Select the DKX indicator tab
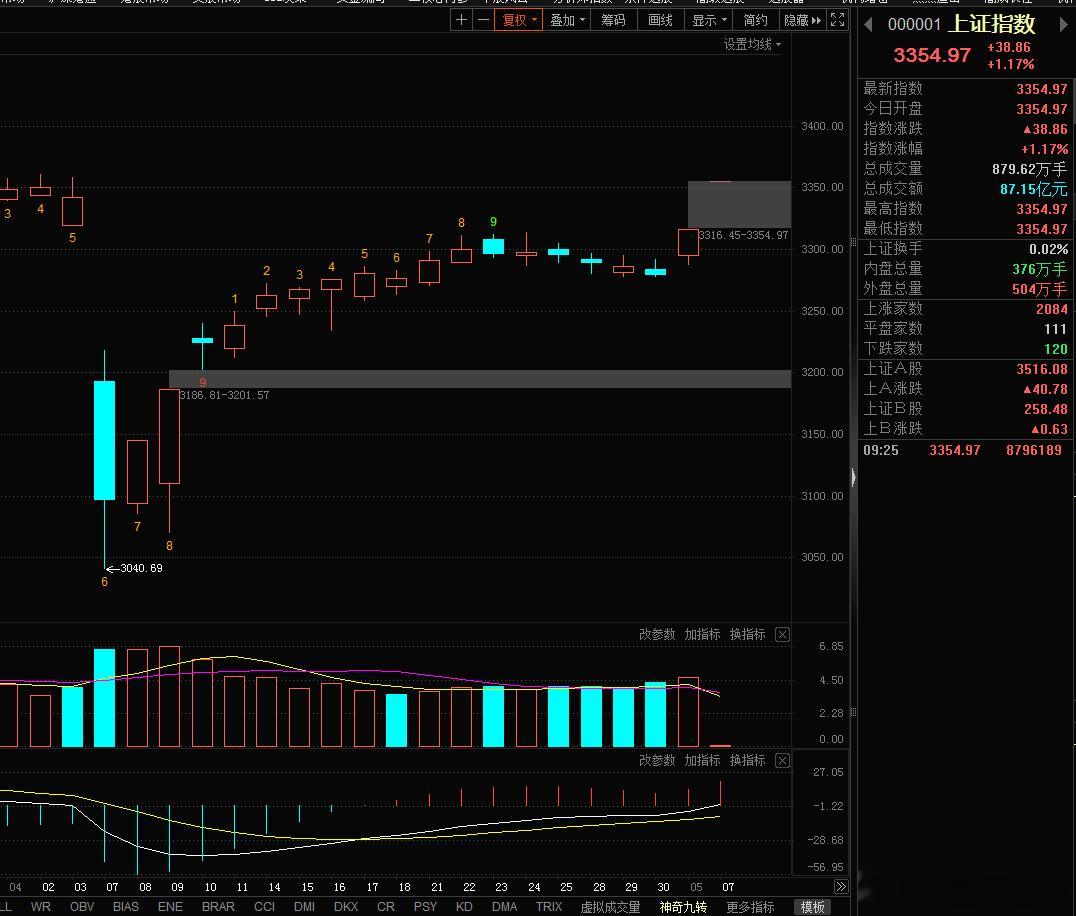1076x916 pixels. click(346, 906)
